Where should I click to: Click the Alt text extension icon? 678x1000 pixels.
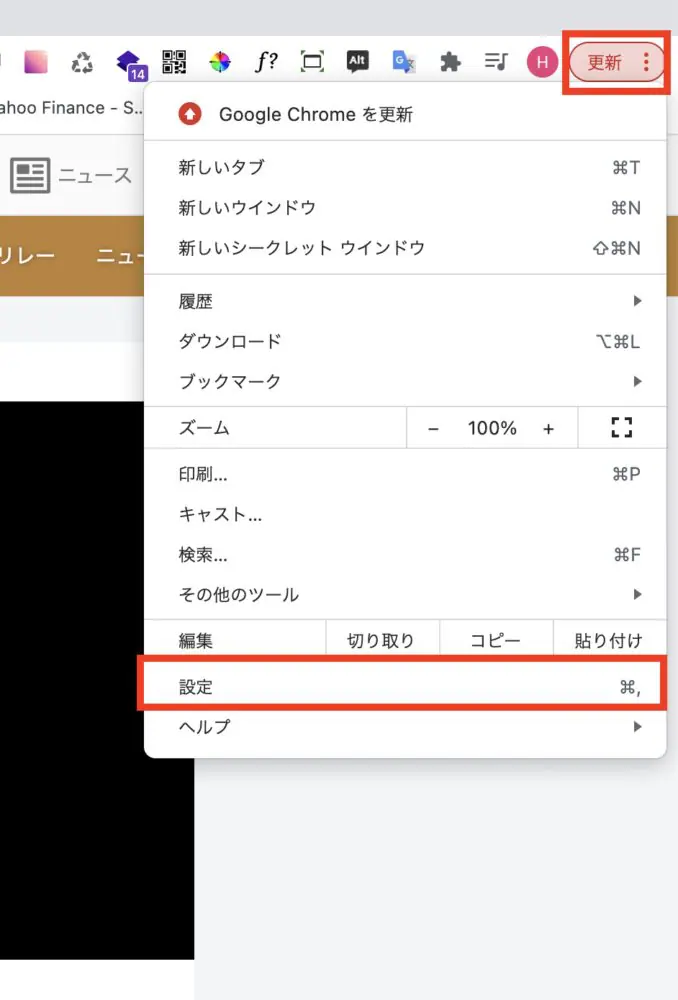coord(357,62)
